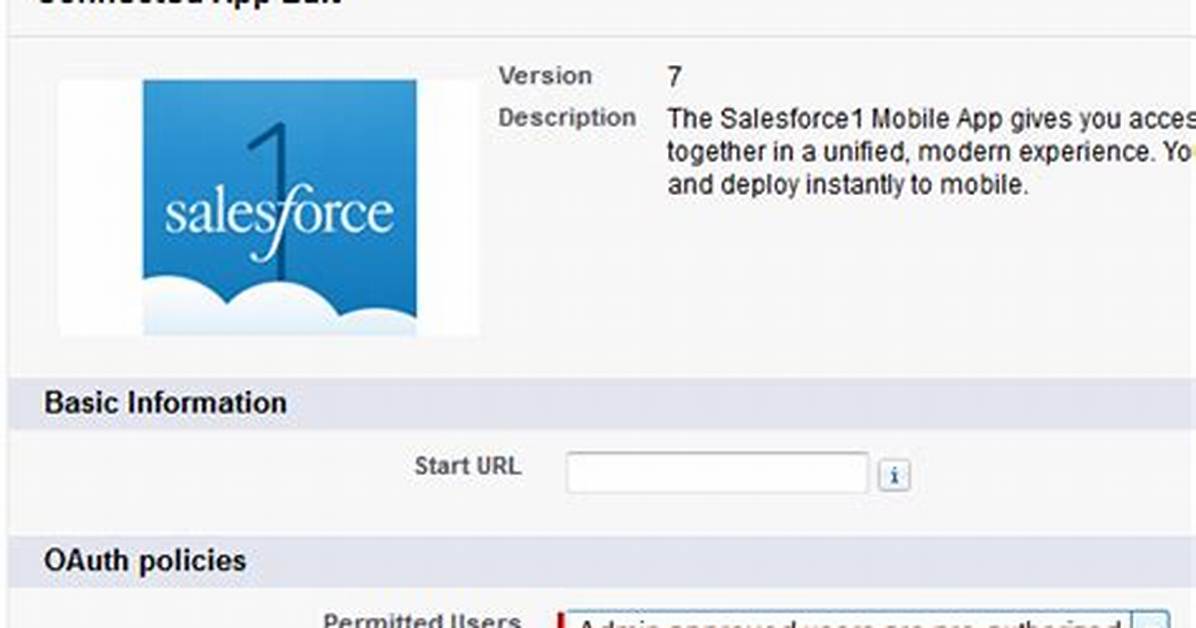The width and height of the screenshot is (1196, 628).
Task: Click the Start URL info icon
Action: (x=894, y=475)
